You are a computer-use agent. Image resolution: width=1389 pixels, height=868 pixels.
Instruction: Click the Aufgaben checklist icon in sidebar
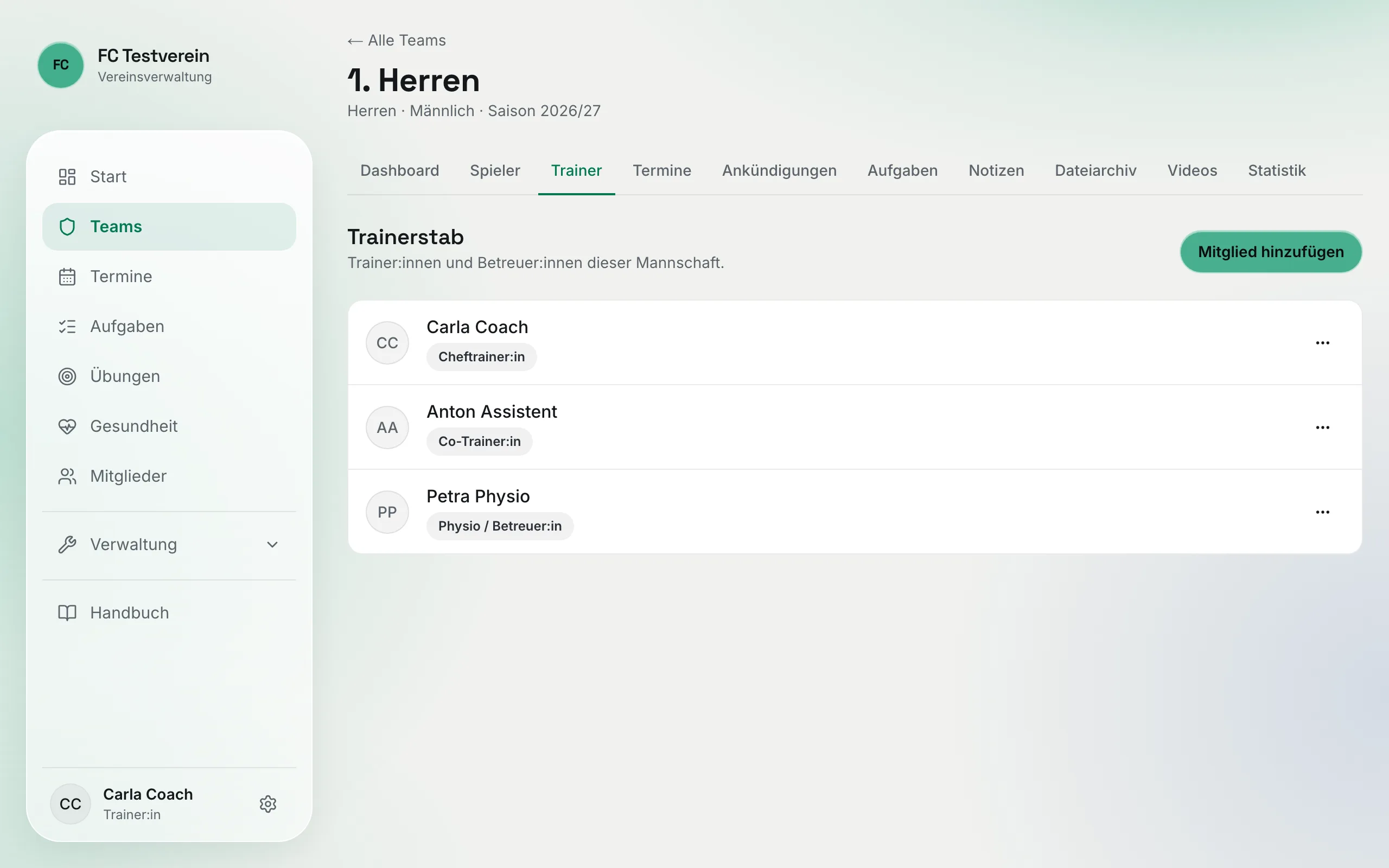pos(67,327)
